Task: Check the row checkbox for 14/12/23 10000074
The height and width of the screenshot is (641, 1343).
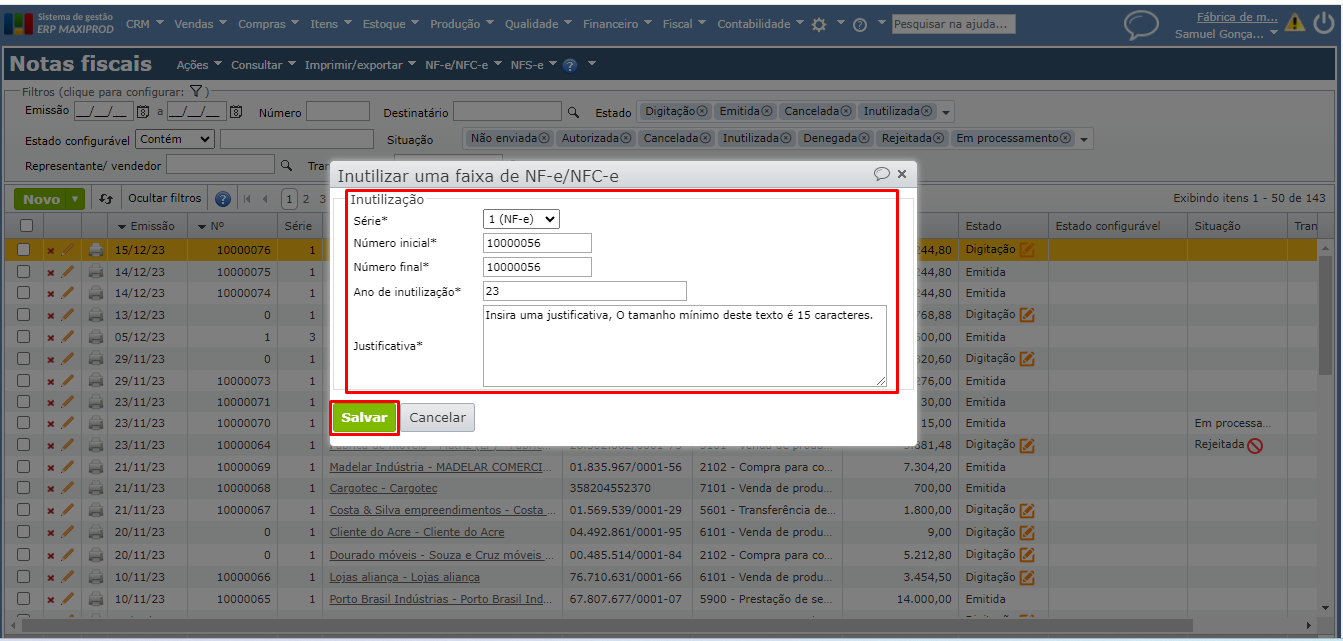Action: click(x=24, y=294)
